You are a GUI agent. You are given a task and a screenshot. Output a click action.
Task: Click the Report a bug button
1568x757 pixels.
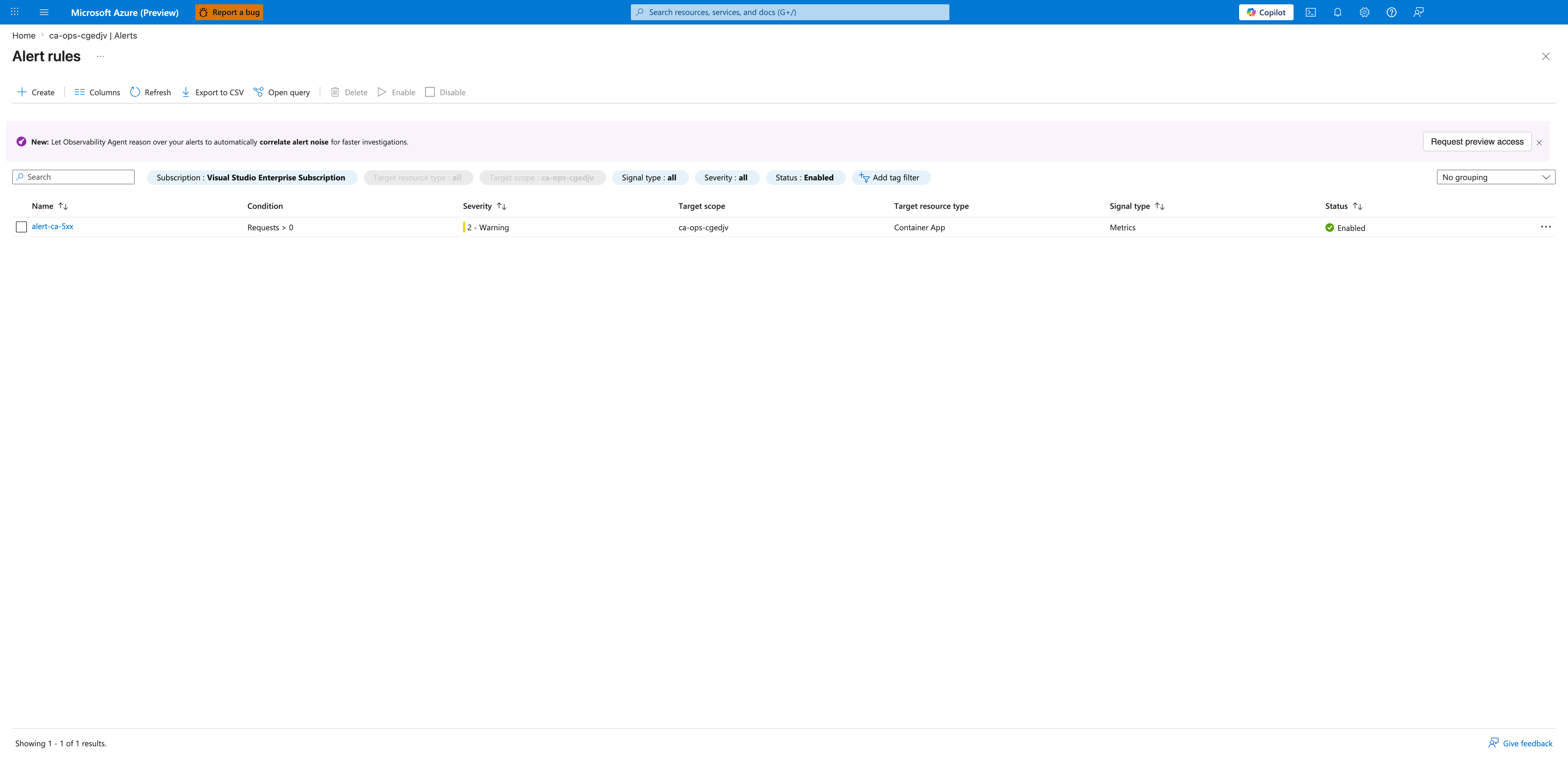point(229,12)
